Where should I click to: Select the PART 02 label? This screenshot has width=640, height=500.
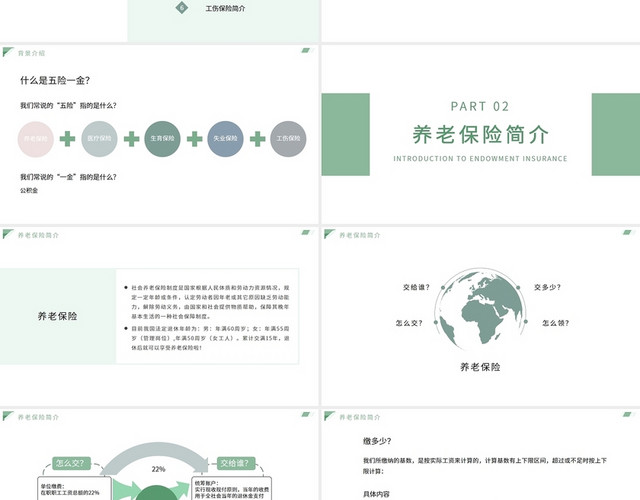tap(480, 107)
